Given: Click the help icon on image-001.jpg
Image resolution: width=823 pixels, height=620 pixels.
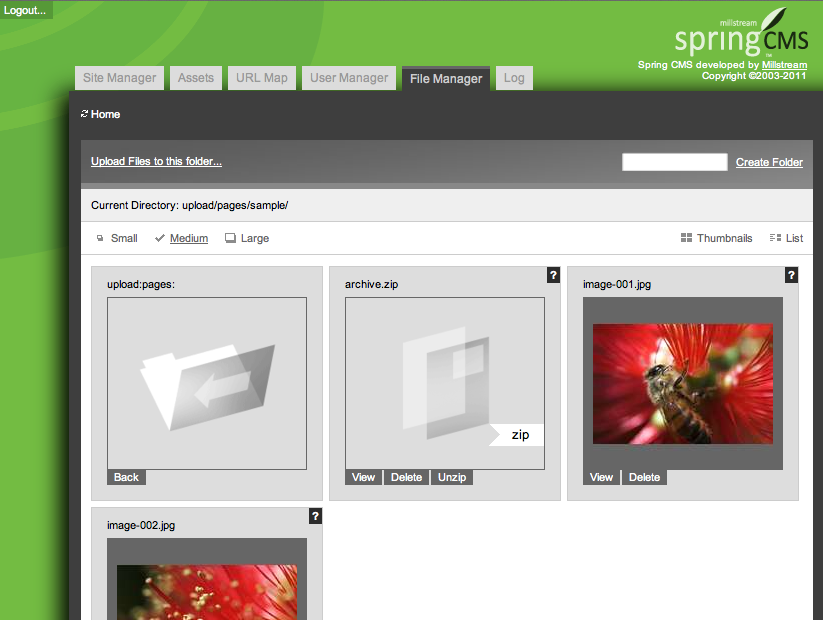Looking at the screenshot, I should (792, 275).
